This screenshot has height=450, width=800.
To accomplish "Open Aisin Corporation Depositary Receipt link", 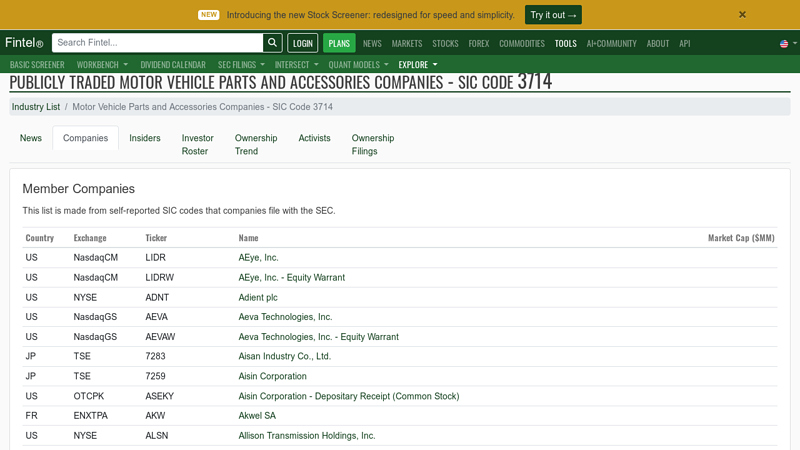I will (x=348, y=396).
